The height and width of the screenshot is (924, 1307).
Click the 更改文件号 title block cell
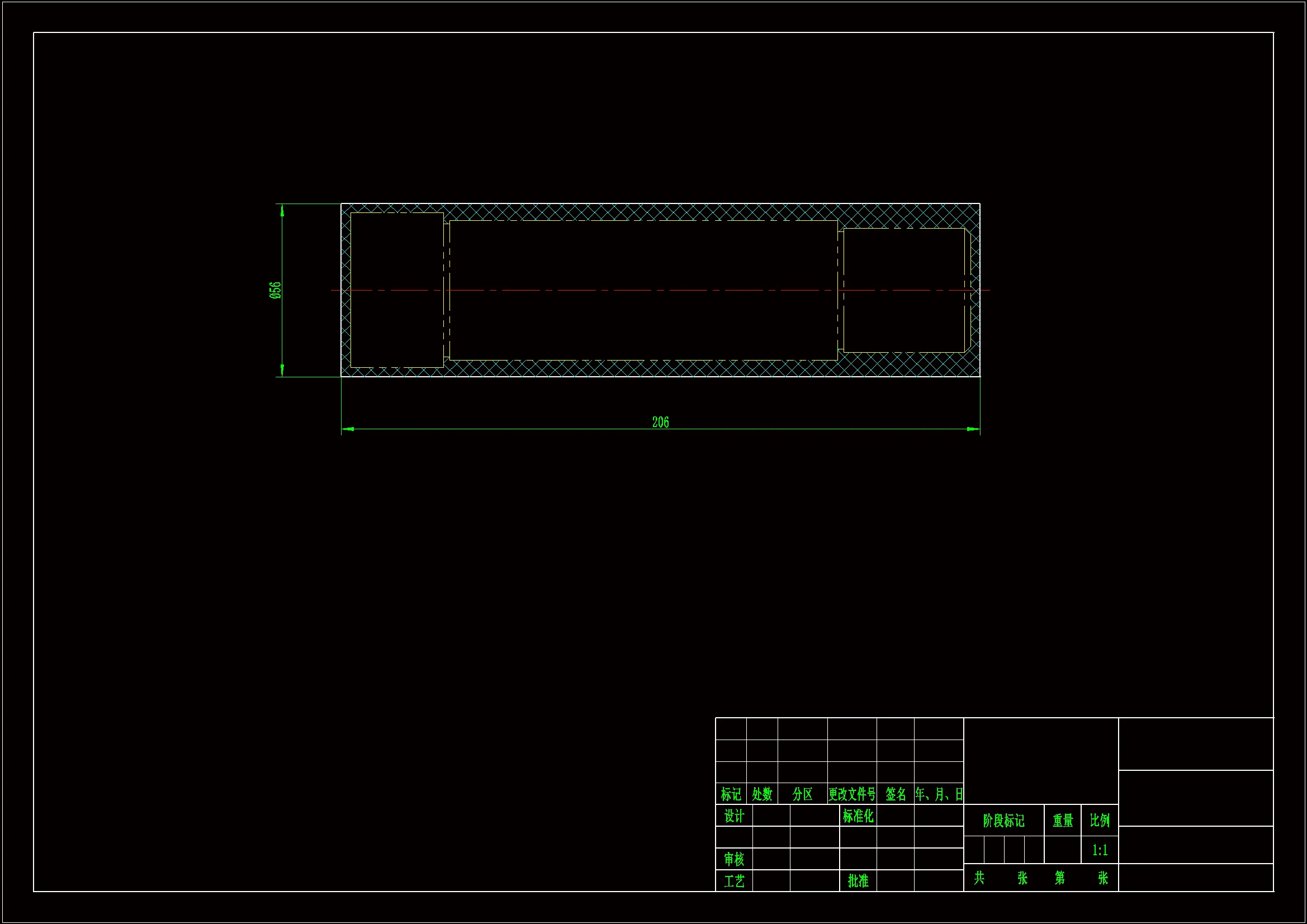pyautogui.click(x=851, y=794)
